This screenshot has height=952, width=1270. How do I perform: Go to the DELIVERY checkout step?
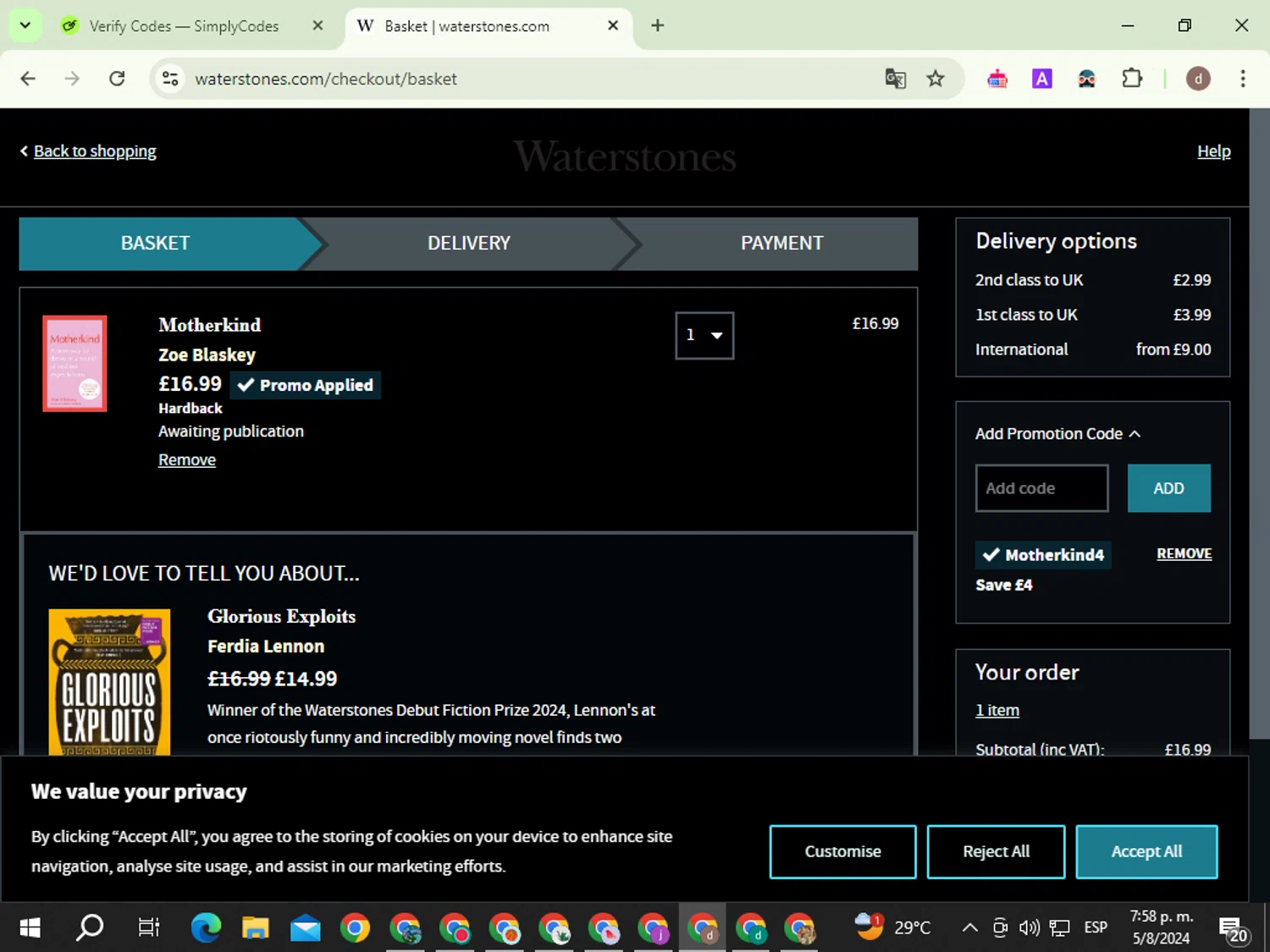469,244
